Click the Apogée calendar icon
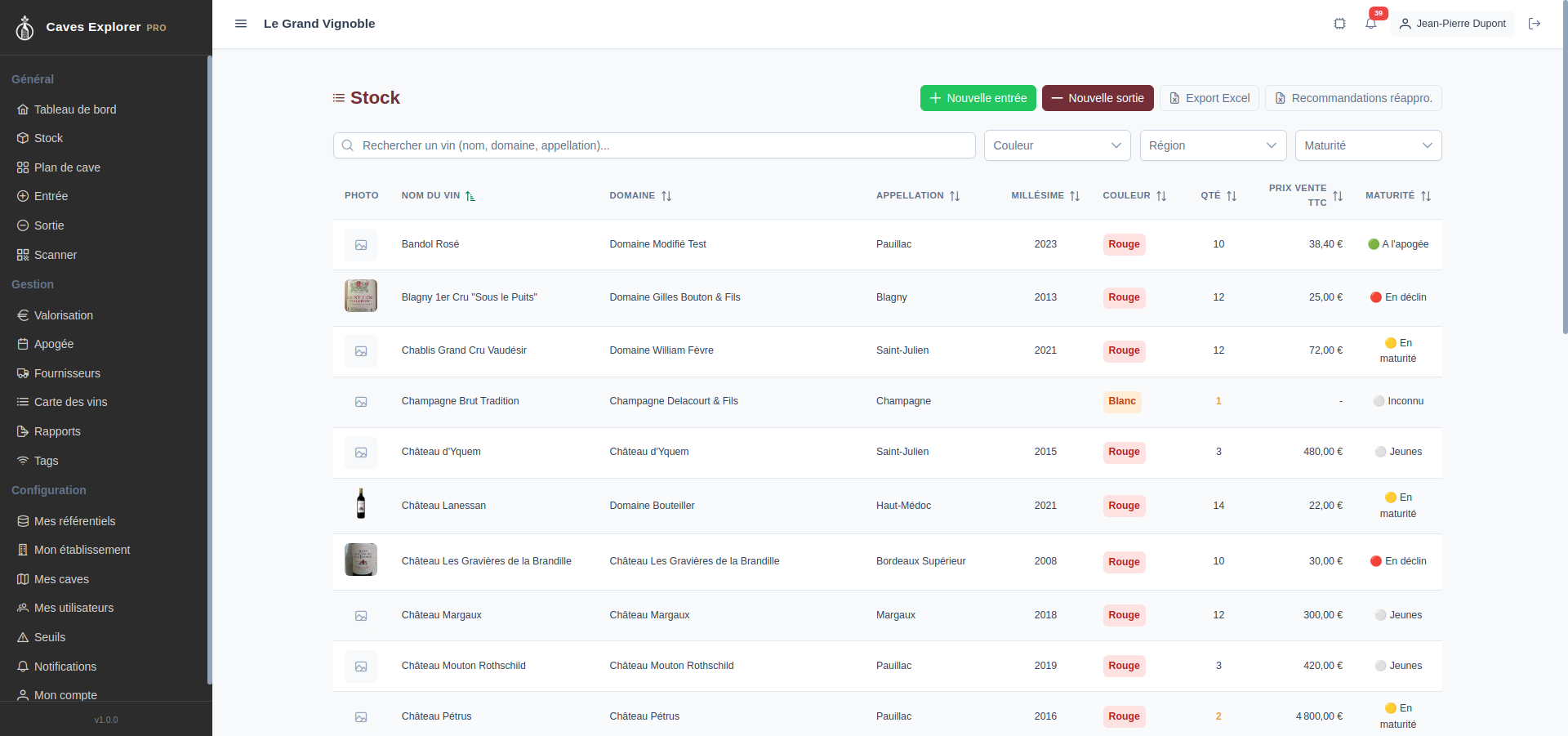 (23, 344)
